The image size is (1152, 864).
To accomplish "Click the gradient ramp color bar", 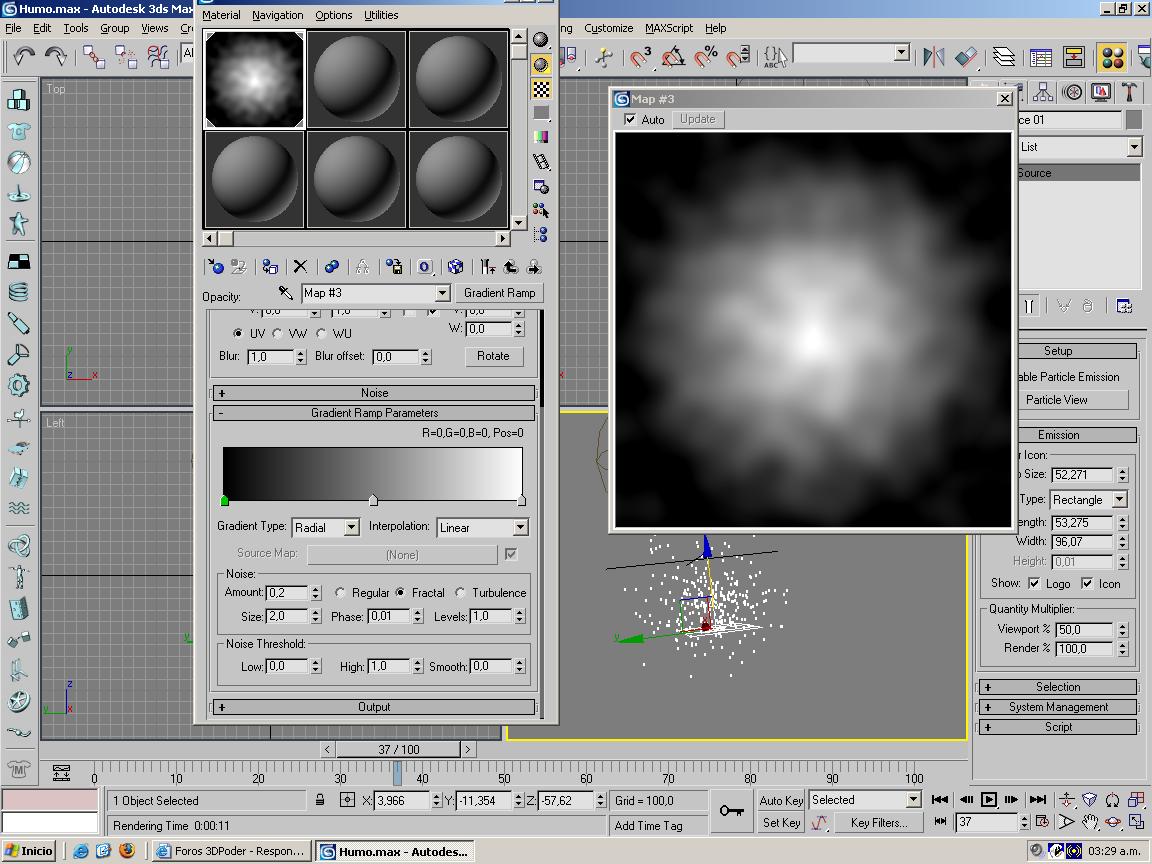I will 372,470.
